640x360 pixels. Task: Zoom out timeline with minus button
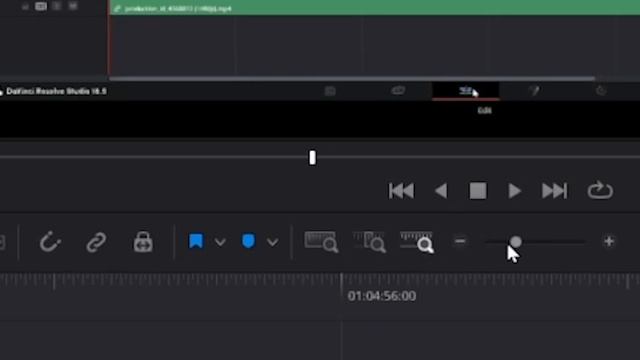460,241
